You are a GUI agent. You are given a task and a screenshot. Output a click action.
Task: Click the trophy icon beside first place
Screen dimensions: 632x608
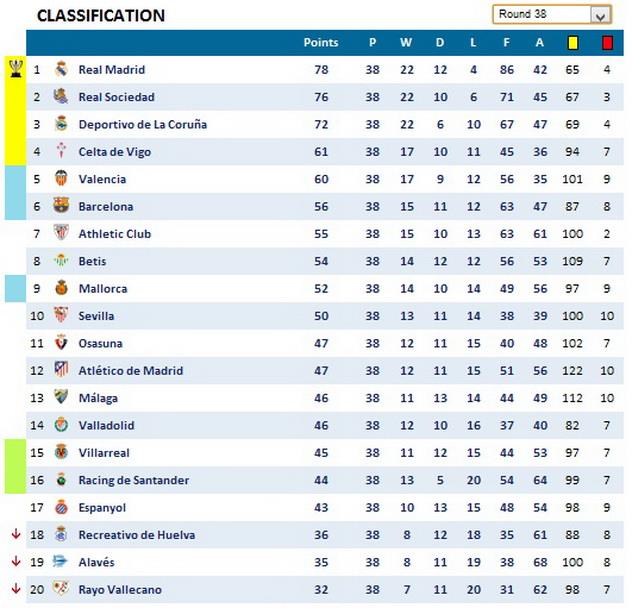(x=15, y=69)
